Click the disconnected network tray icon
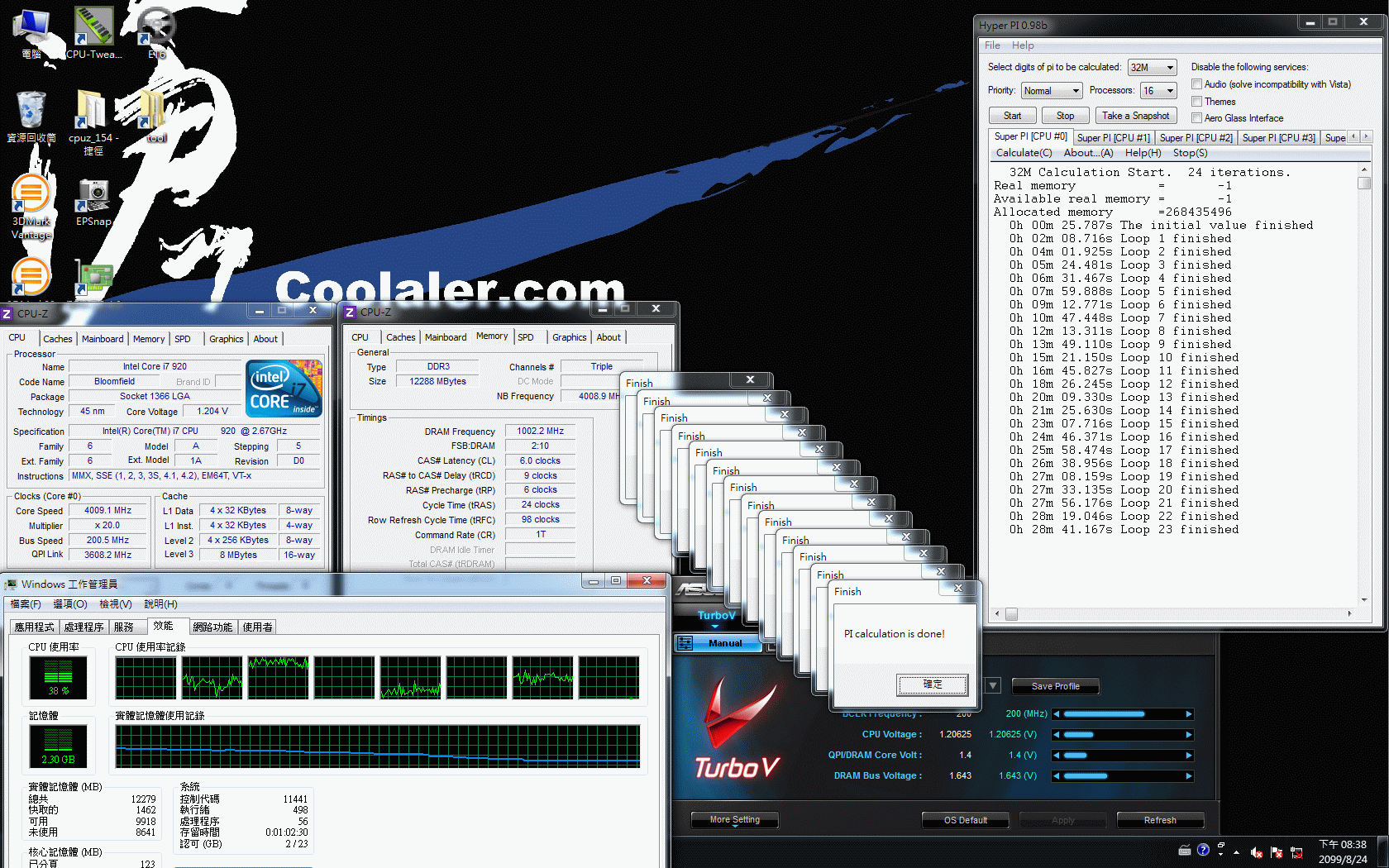This screenshot has width=1389, height=868. coord(1296,852)
